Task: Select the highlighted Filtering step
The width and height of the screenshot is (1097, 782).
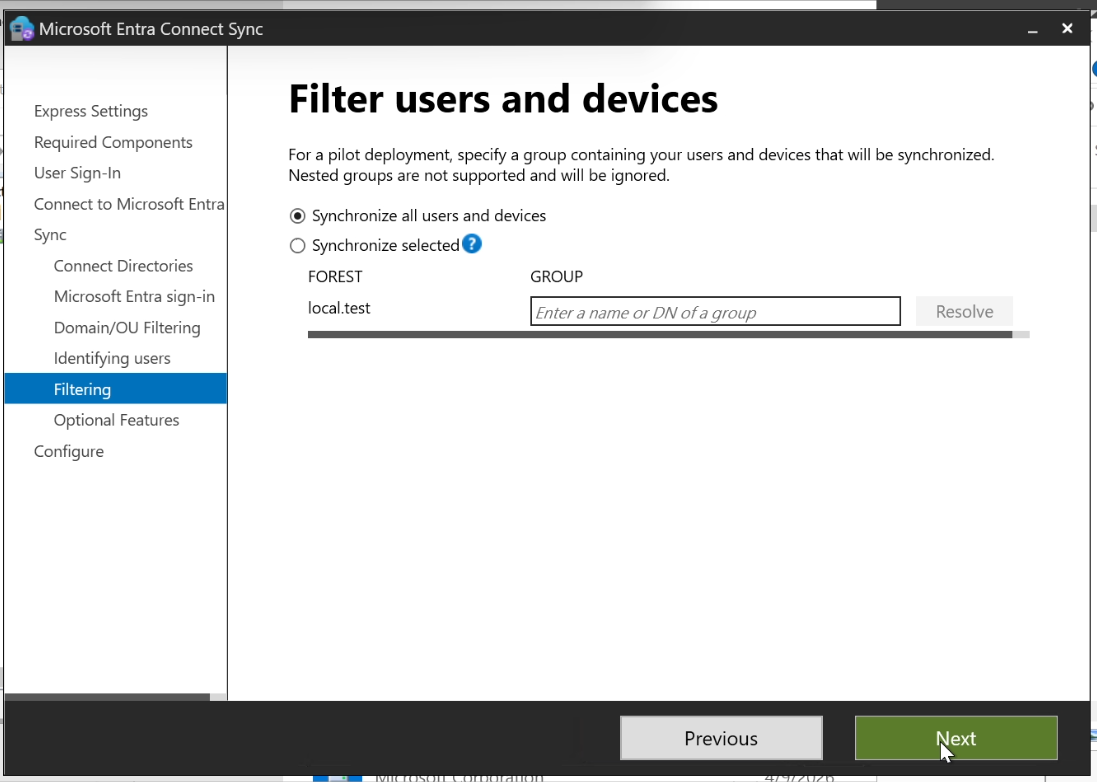Action: tap(115, 389)
